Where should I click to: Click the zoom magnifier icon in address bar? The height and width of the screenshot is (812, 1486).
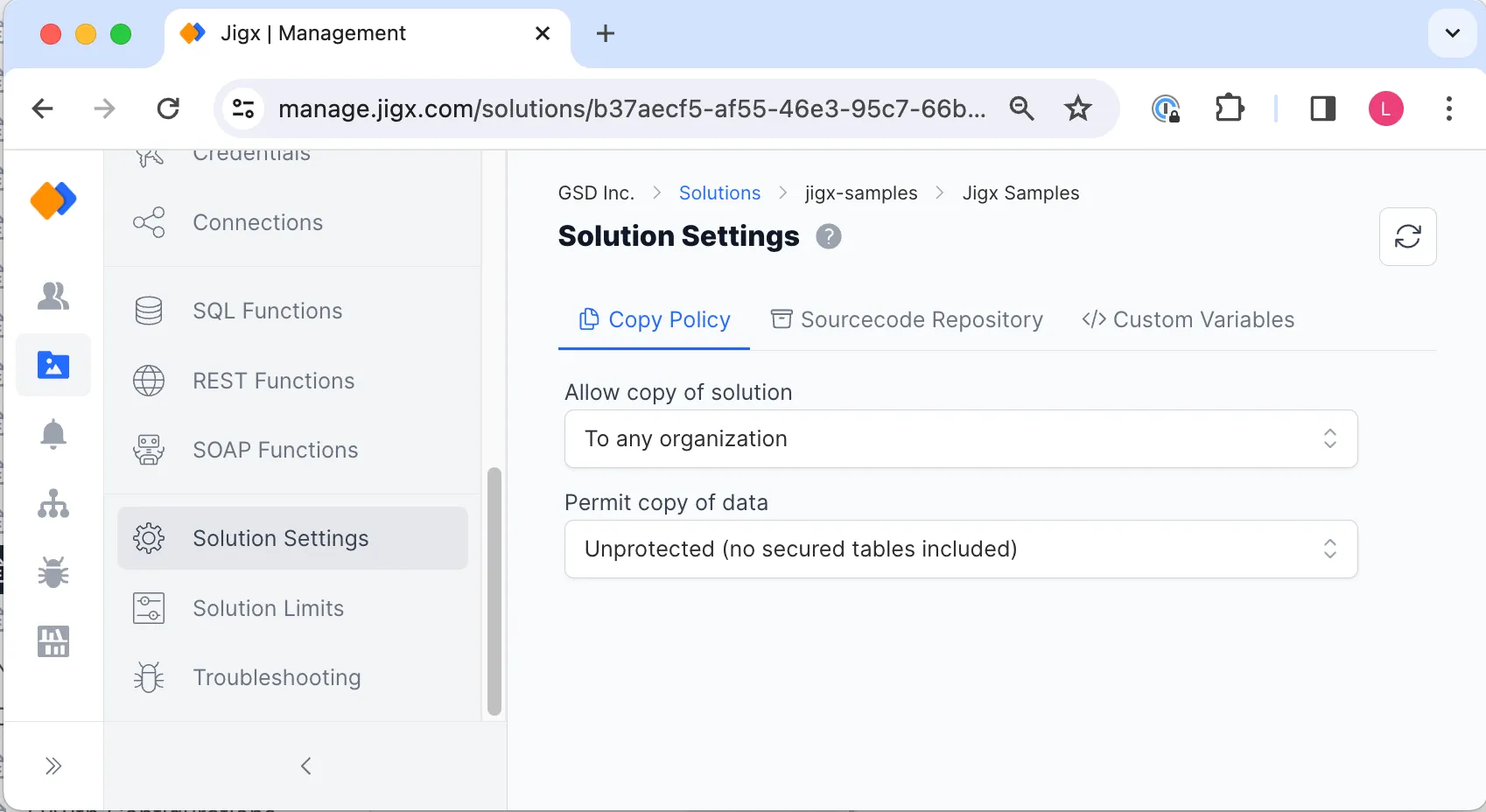pyautogui.click(x=1021, y=108)
